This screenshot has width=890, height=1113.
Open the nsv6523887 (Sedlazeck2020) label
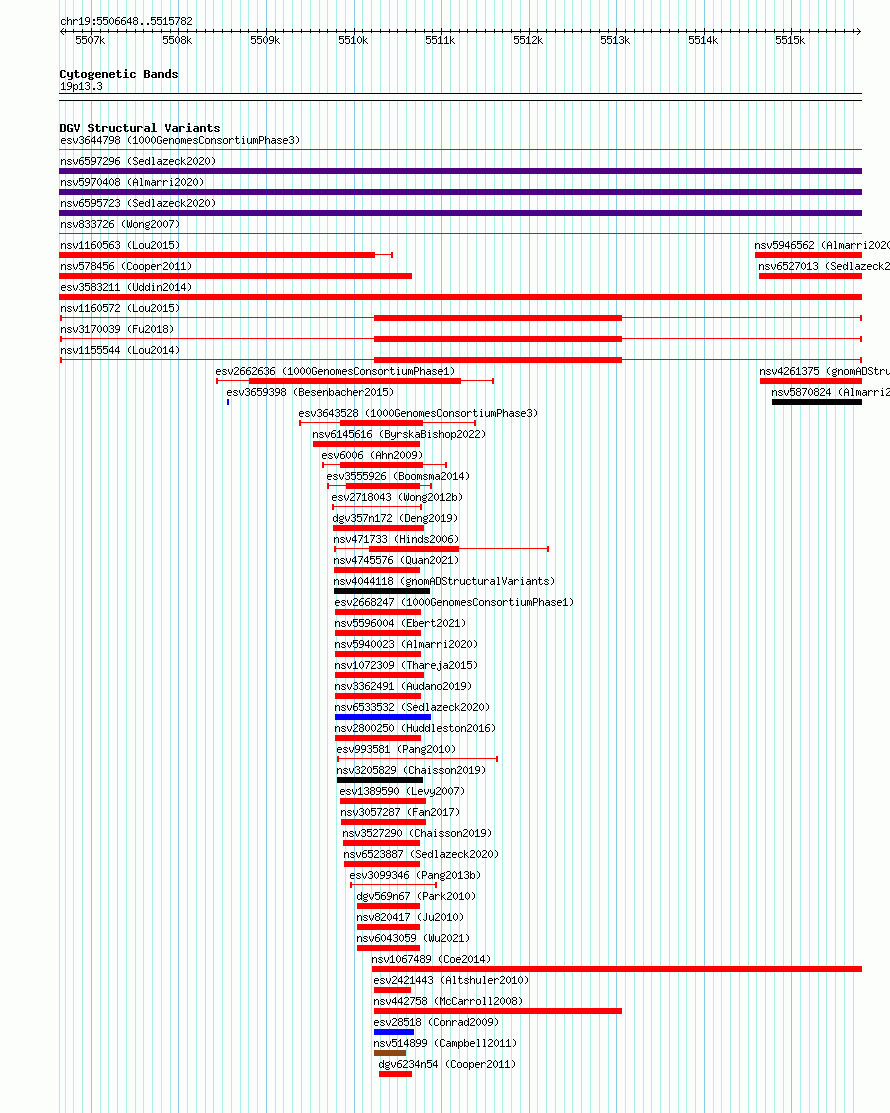pyautogui.click(x=421, y=855)
